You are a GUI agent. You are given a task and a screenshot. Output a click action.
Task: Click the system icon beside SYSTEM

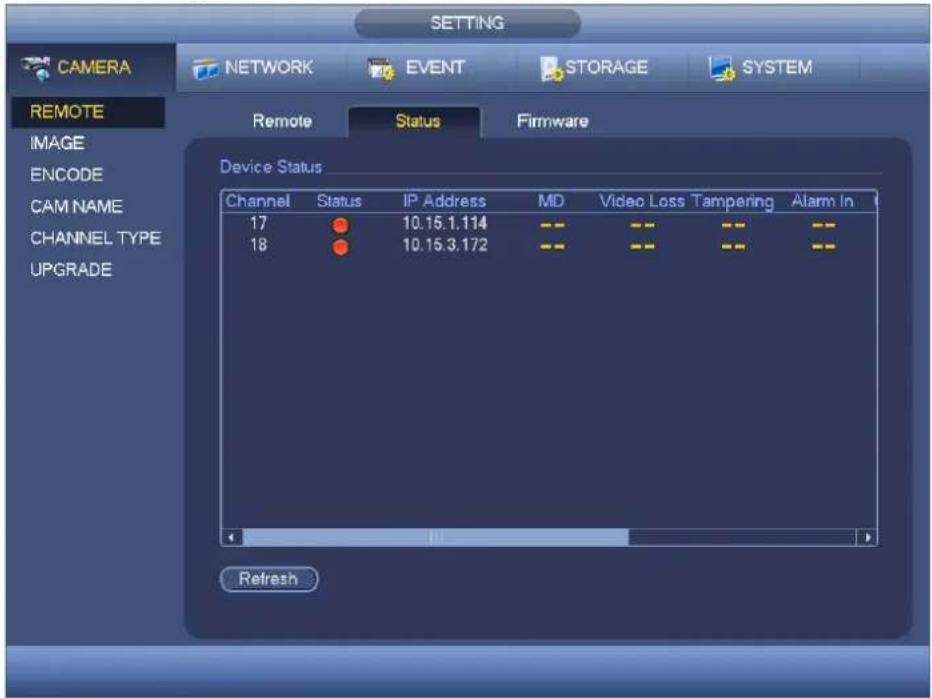click(722, 69)
